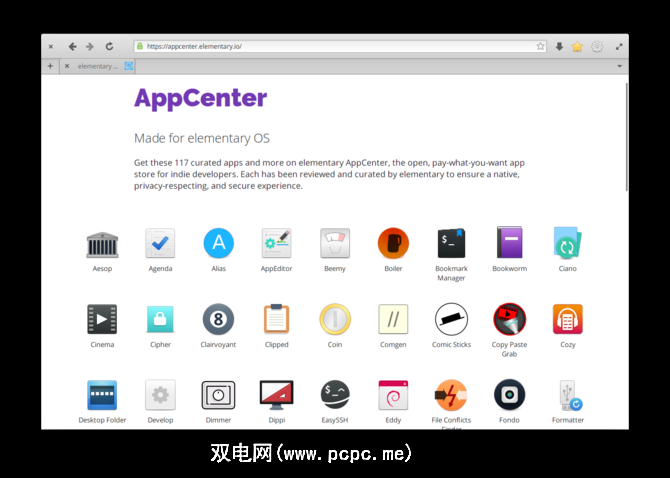Image resolution: width=670 pixels, height=478 pixels.
Task: Open the Bookmark Manager terminal icon
Action: coord(451,243)
